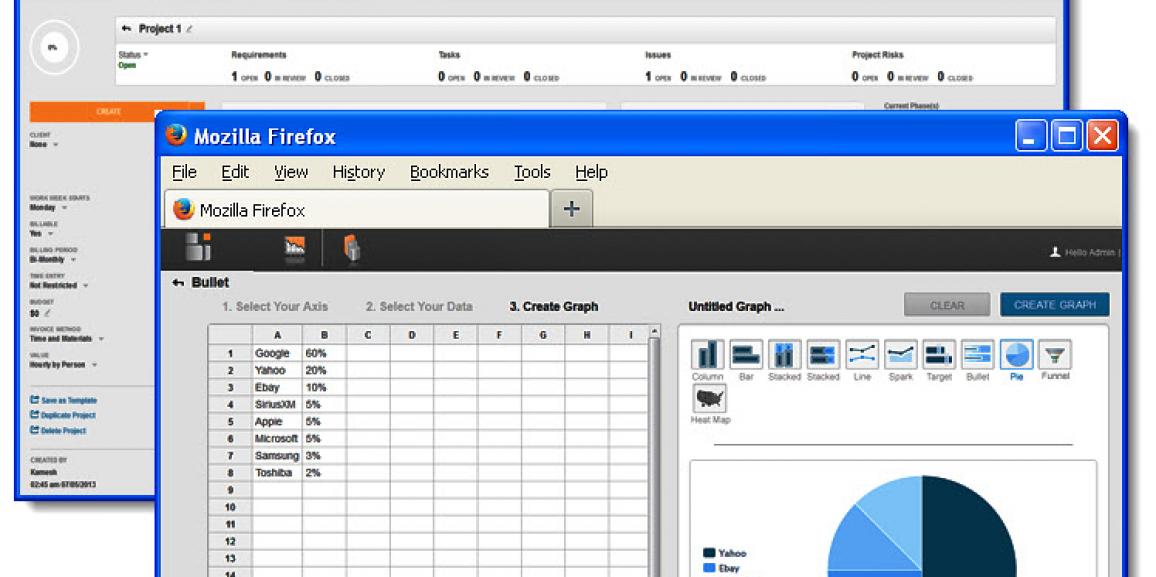
Task: Select the Column chart type icon
Action: coord(708,355)
